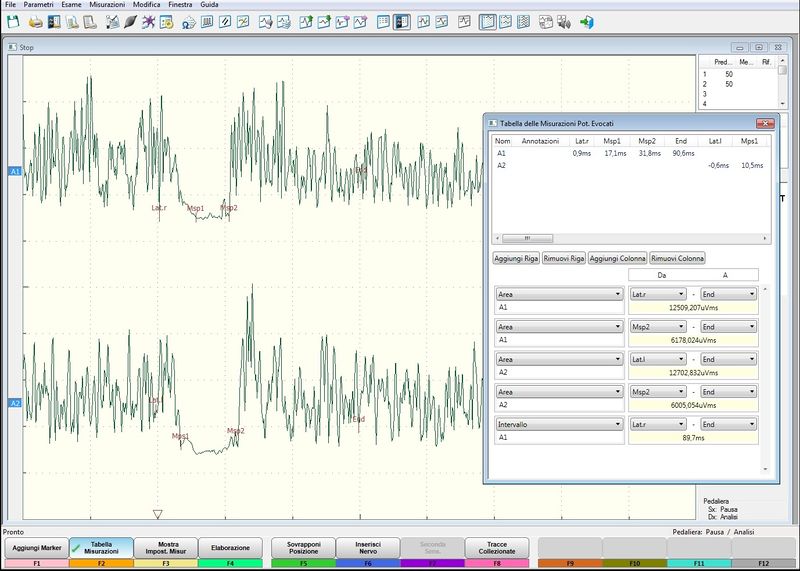Click the exit door icon in toolbar

click(586, 21)
